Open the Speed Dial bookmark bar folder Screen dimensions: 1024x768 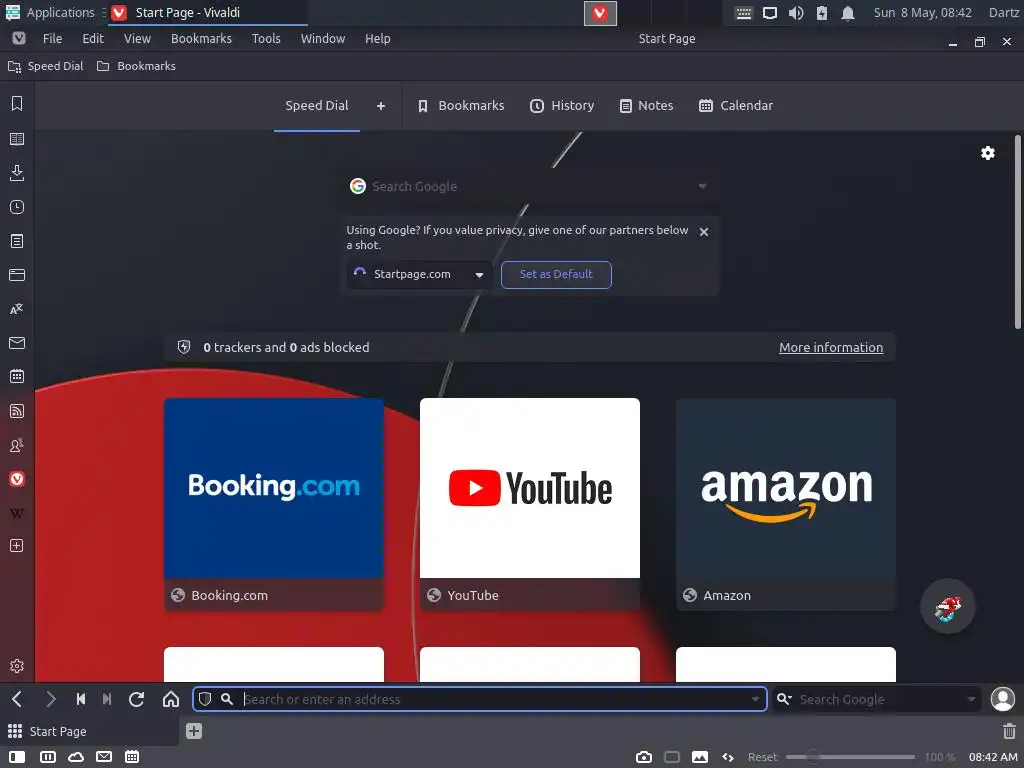tap(46, 66)
